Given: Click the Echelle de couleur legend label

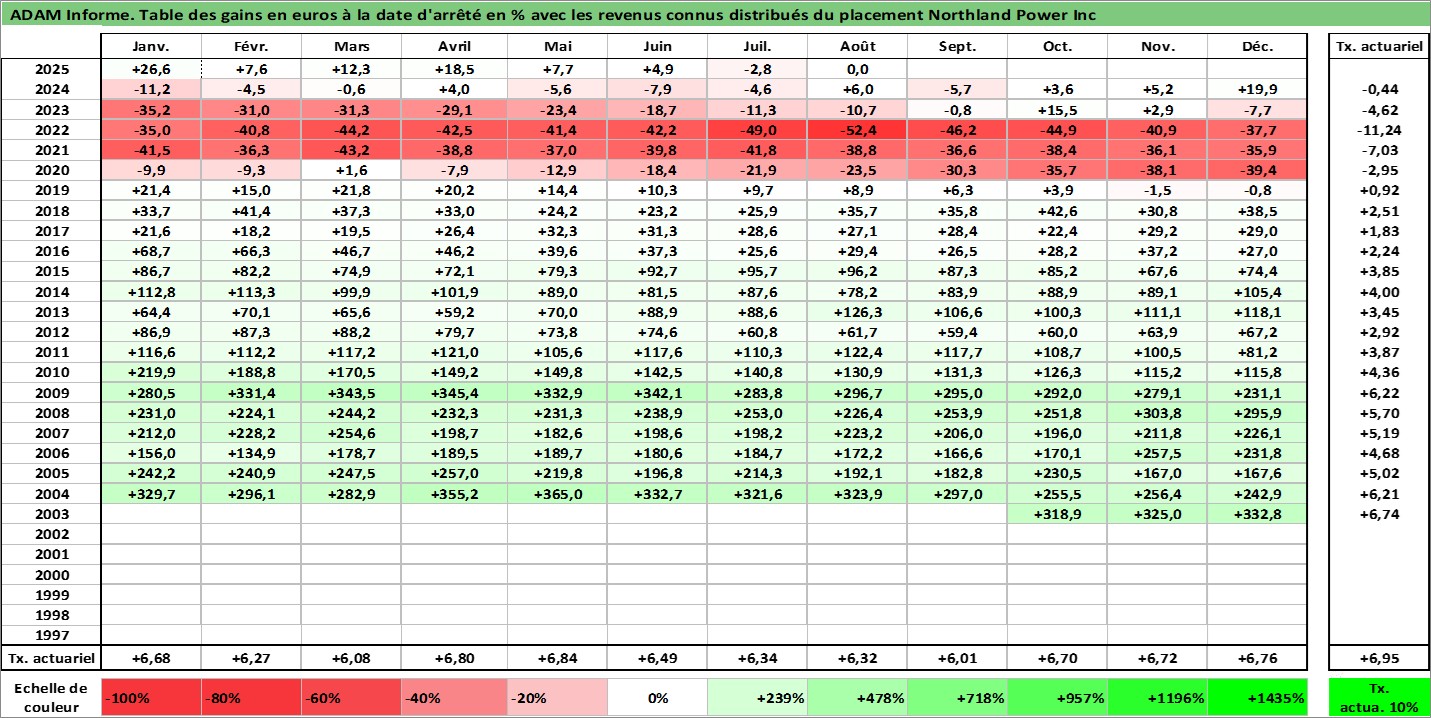Looking at the screenshot, I should pos(52,697).
